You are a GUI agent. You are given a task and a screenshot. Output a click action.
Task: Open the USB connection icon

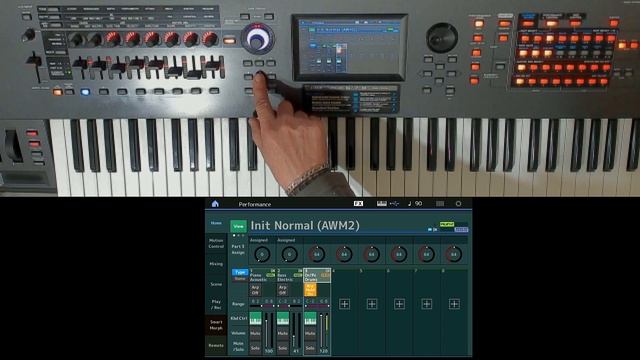(x=394, y=204)
